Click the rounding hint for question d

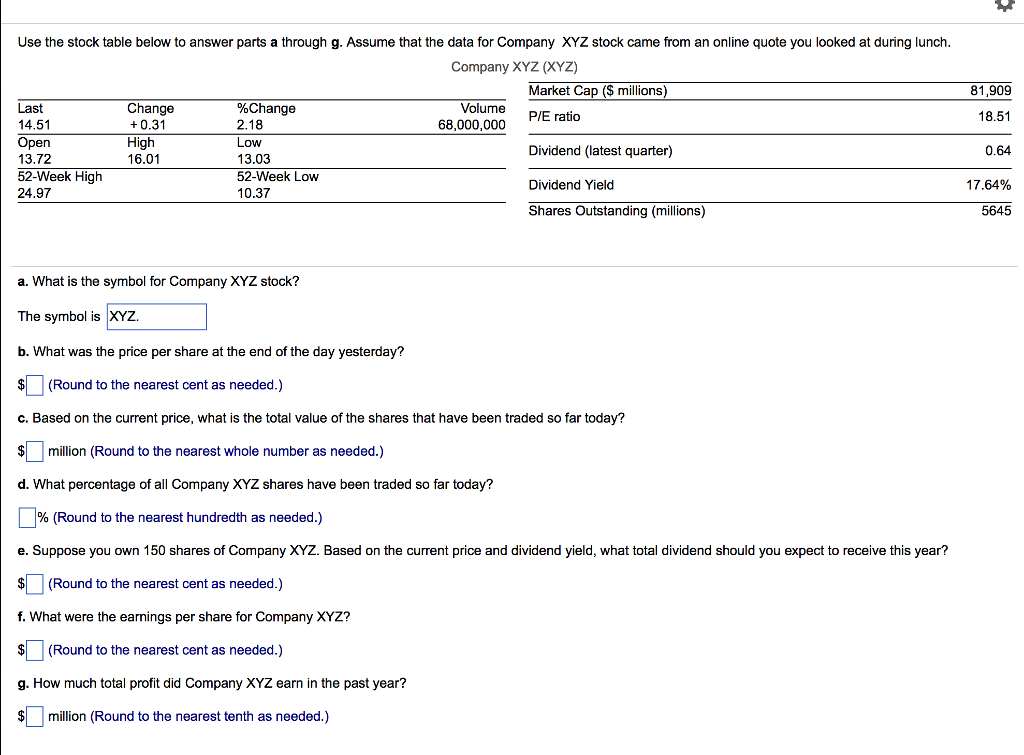(x=187, y=518)
